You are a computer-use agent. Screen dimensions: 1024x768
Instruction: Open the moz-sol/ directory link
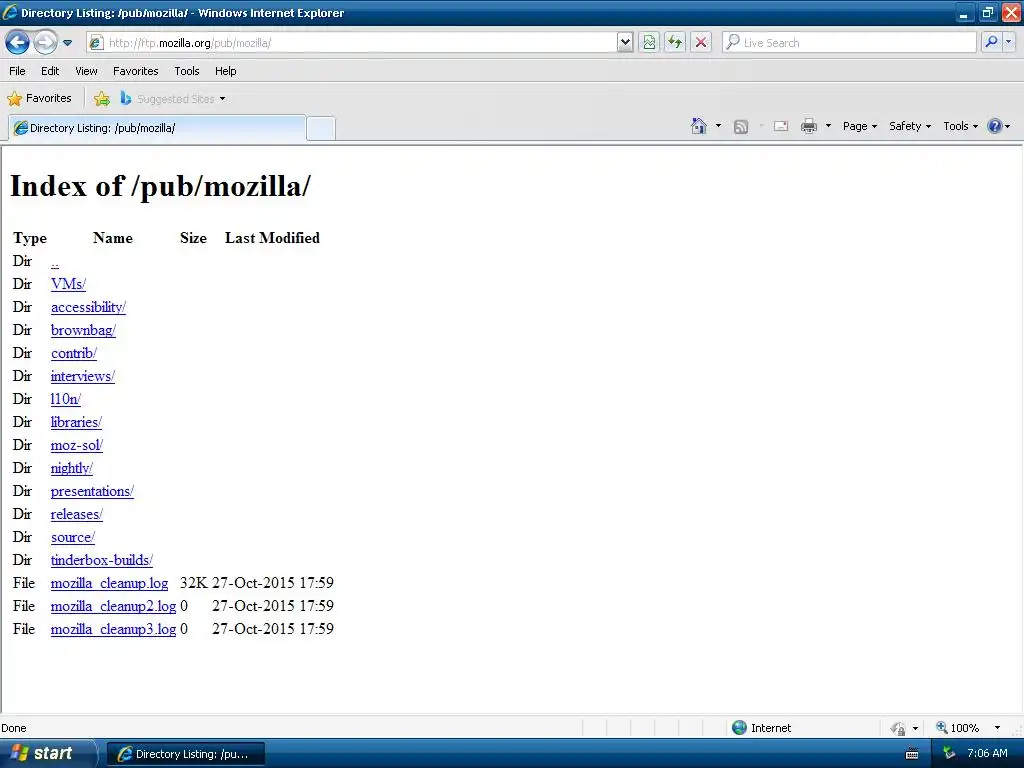click(77, 445)
